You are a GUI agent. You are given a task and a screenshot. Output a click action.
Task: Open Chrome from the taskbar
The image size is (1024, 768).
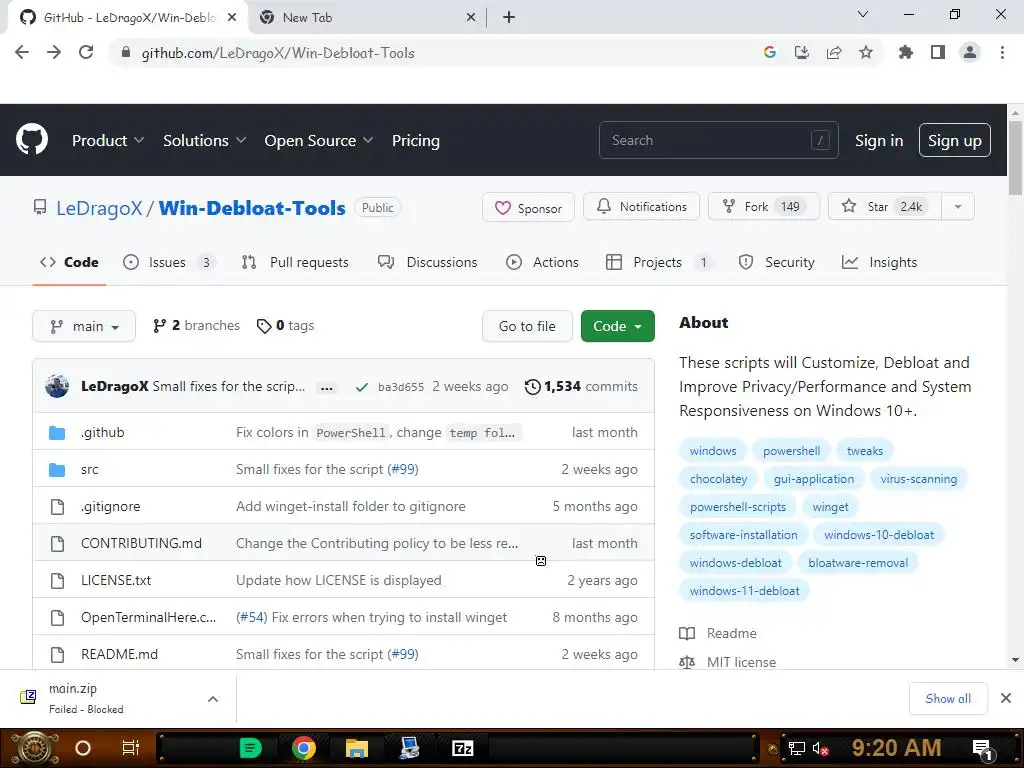[x=304, y=748]
